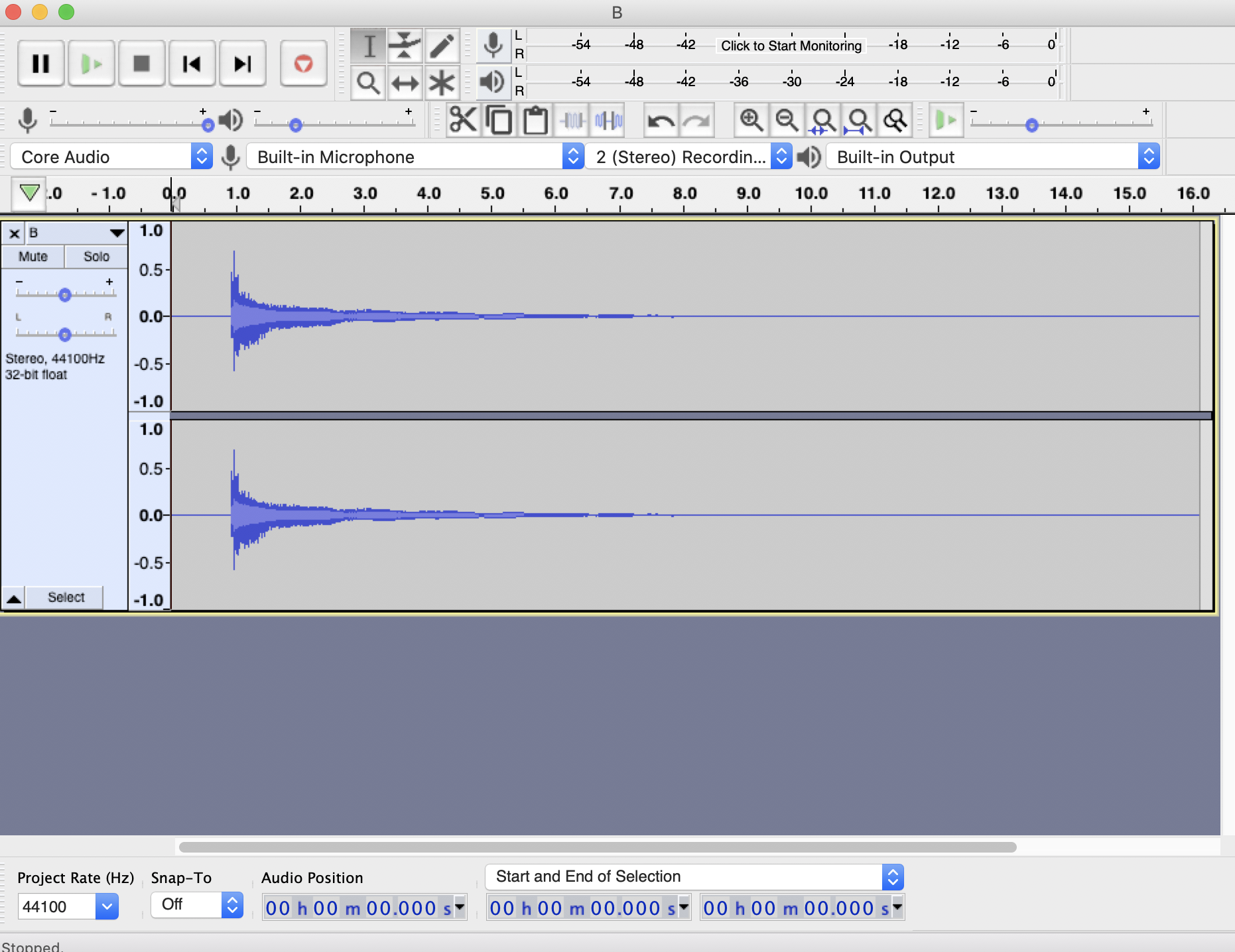Click the Undo arrow icon
The height and width of the screenshot is (952, 1235).
point(661,120)
